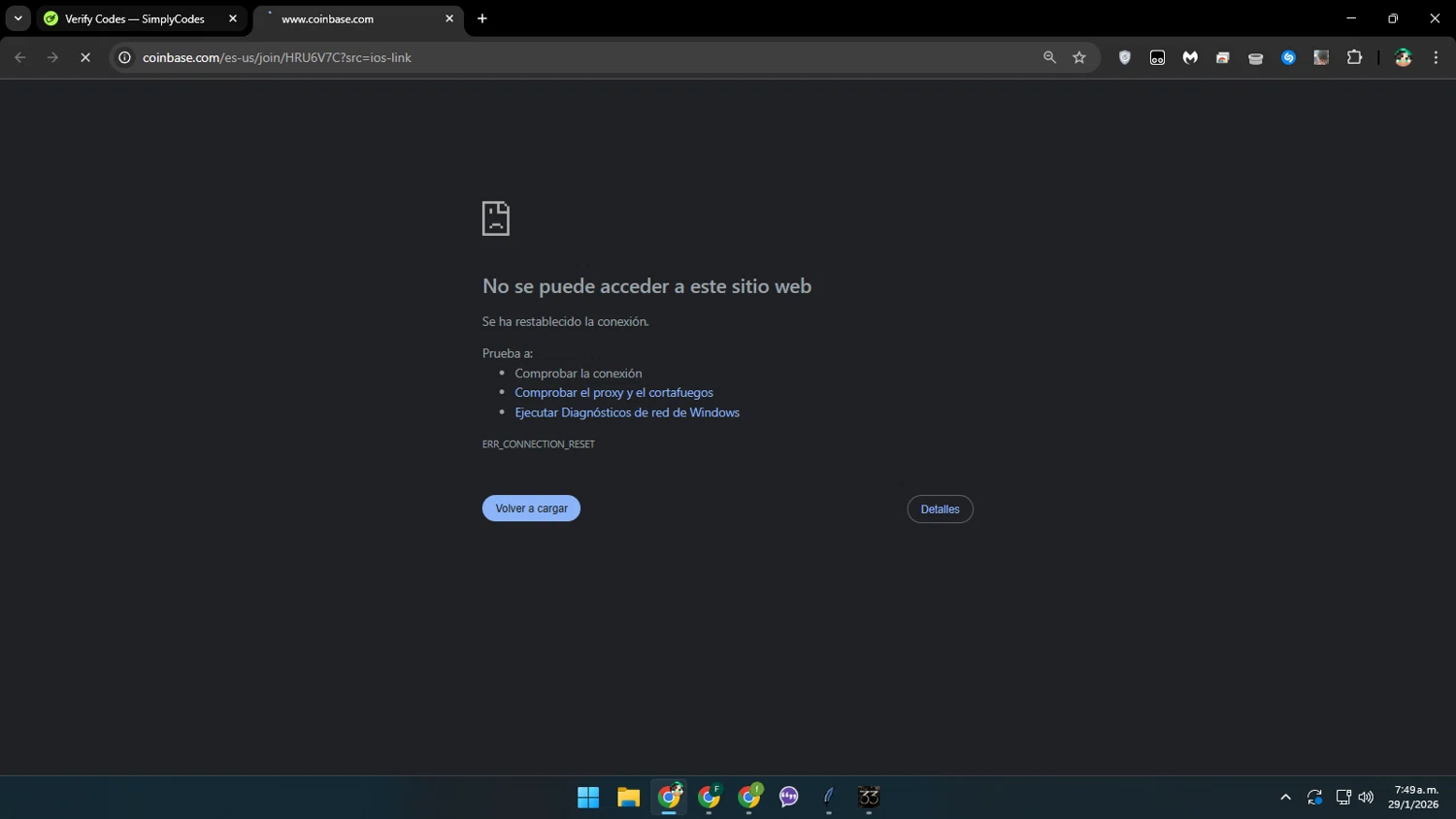Screen dimensions: 1456x819
Task: Open the blue feather app in taskbar
Action: pos(829,798)
